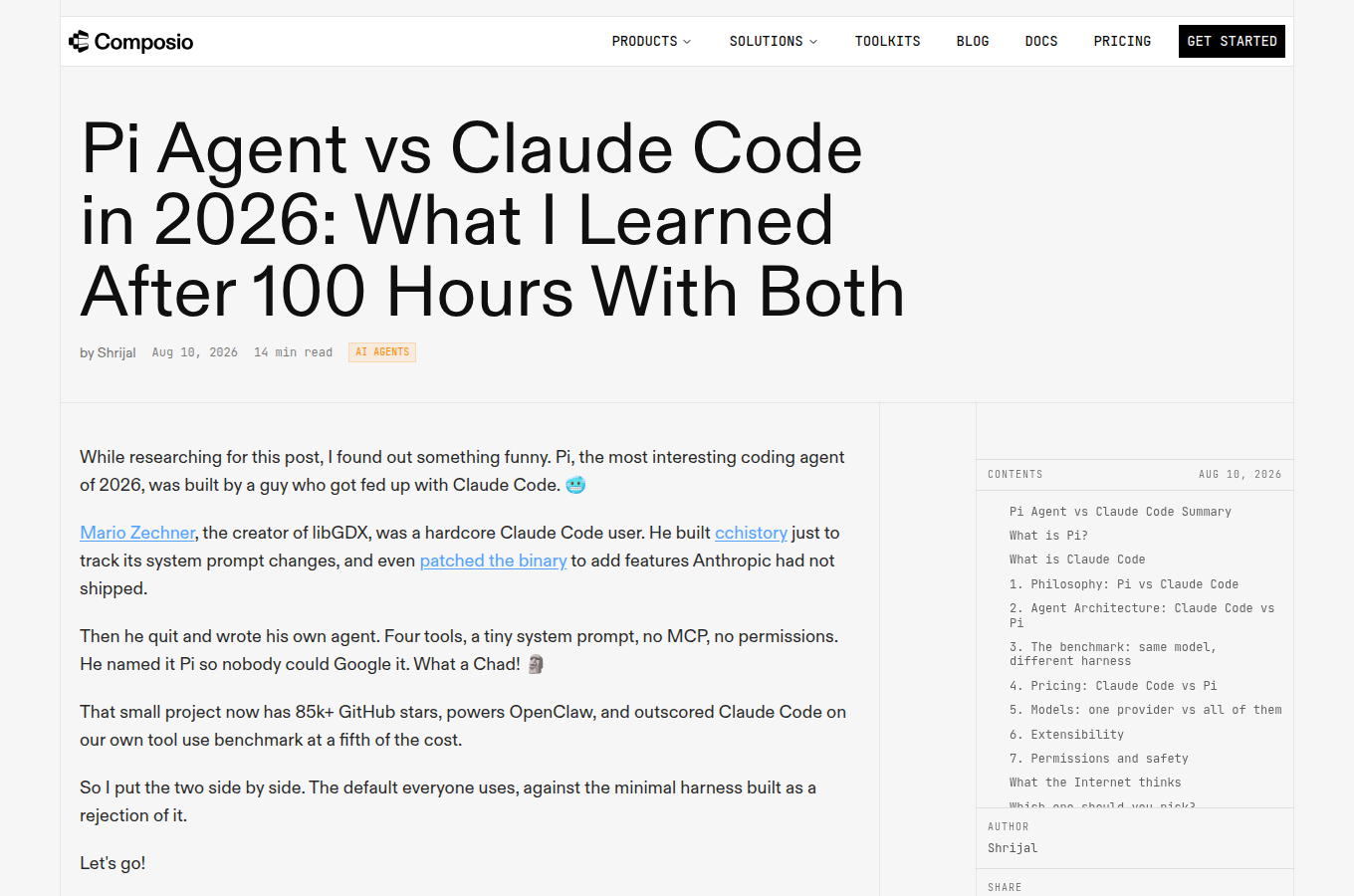1354x896 pixels.
Task: Go to Philosophy: Pi vs Claude Code
Action: [1124, 584]
